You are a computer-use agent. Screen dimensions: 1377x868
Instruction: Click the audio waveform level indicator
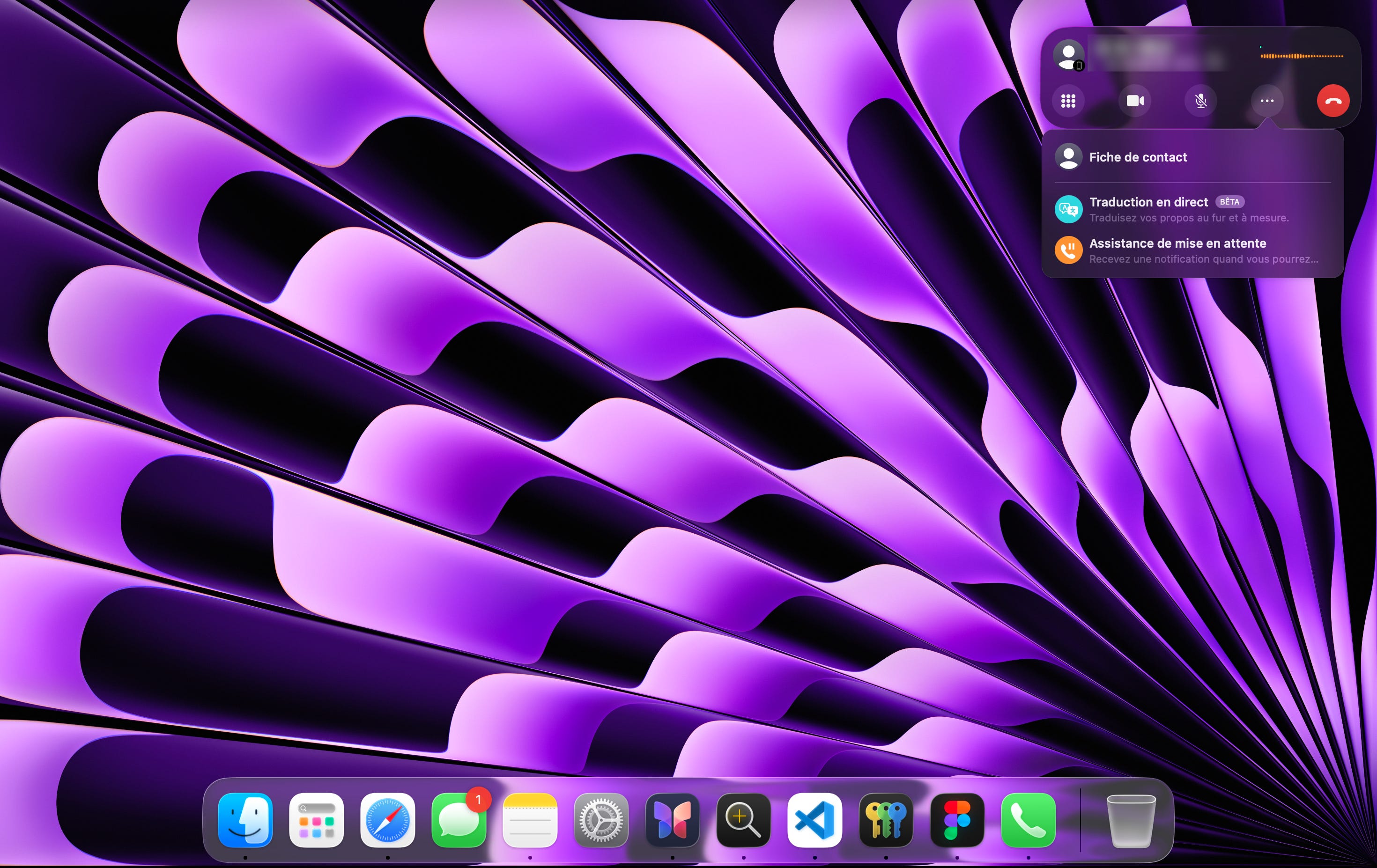[1302, 56]
